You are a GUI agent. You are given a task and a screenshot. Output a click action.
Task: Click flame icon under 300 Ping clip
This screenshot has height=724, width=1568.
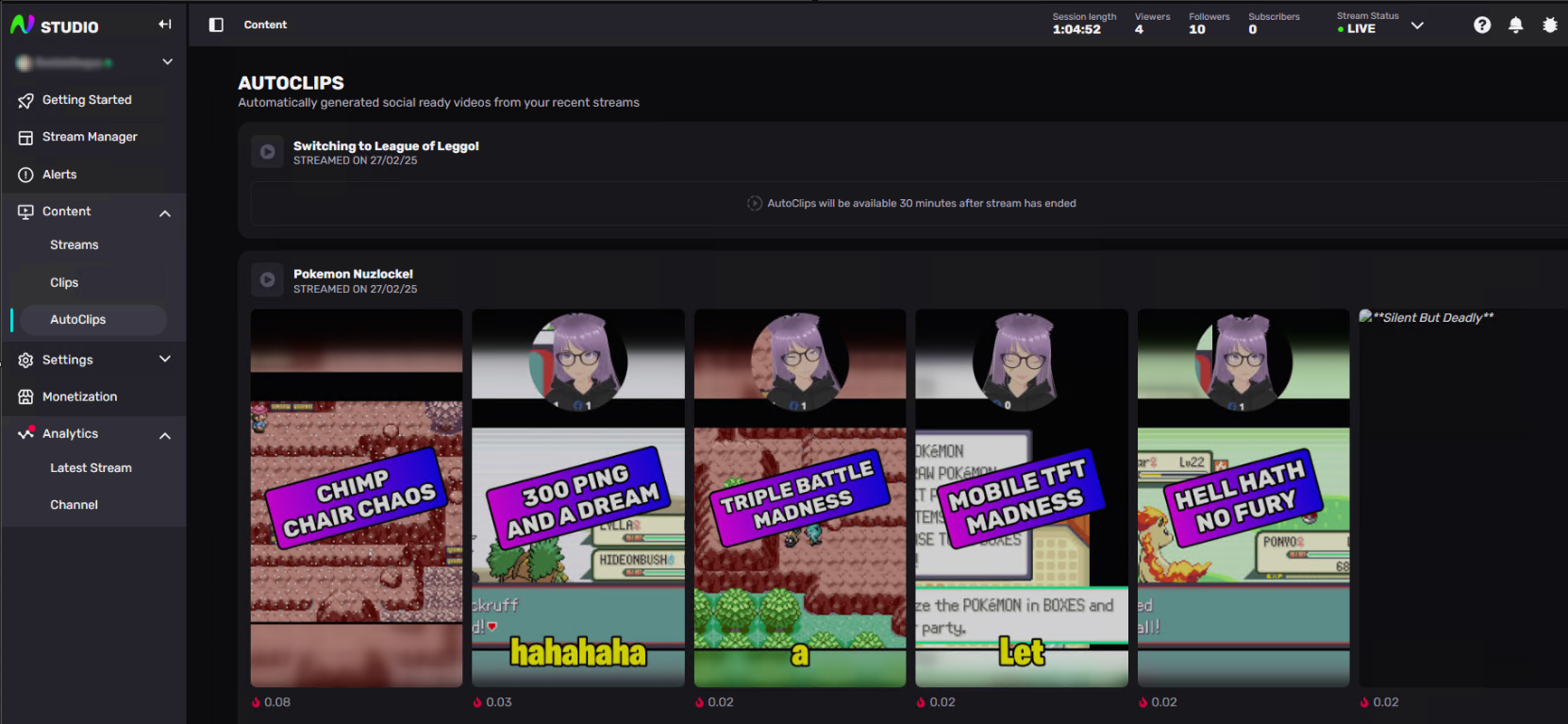[477, 702]
